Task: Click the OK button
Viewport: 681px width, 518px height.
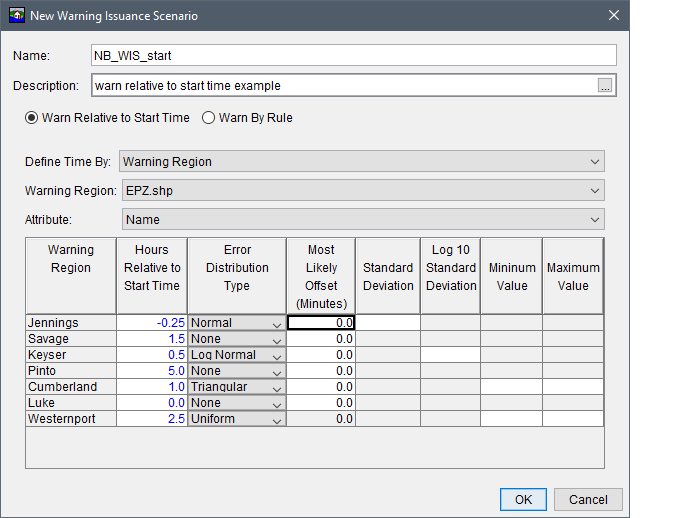Action: point(523,499)
